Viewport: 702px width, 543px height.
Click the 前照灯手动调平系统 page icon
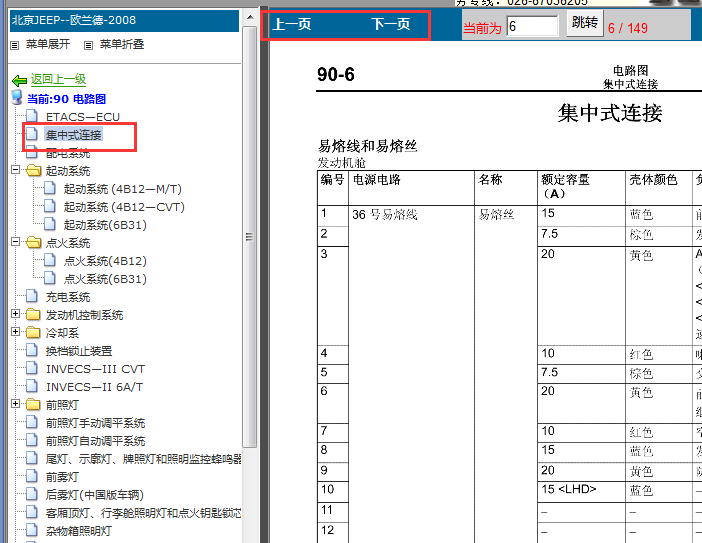coord(32,422)
